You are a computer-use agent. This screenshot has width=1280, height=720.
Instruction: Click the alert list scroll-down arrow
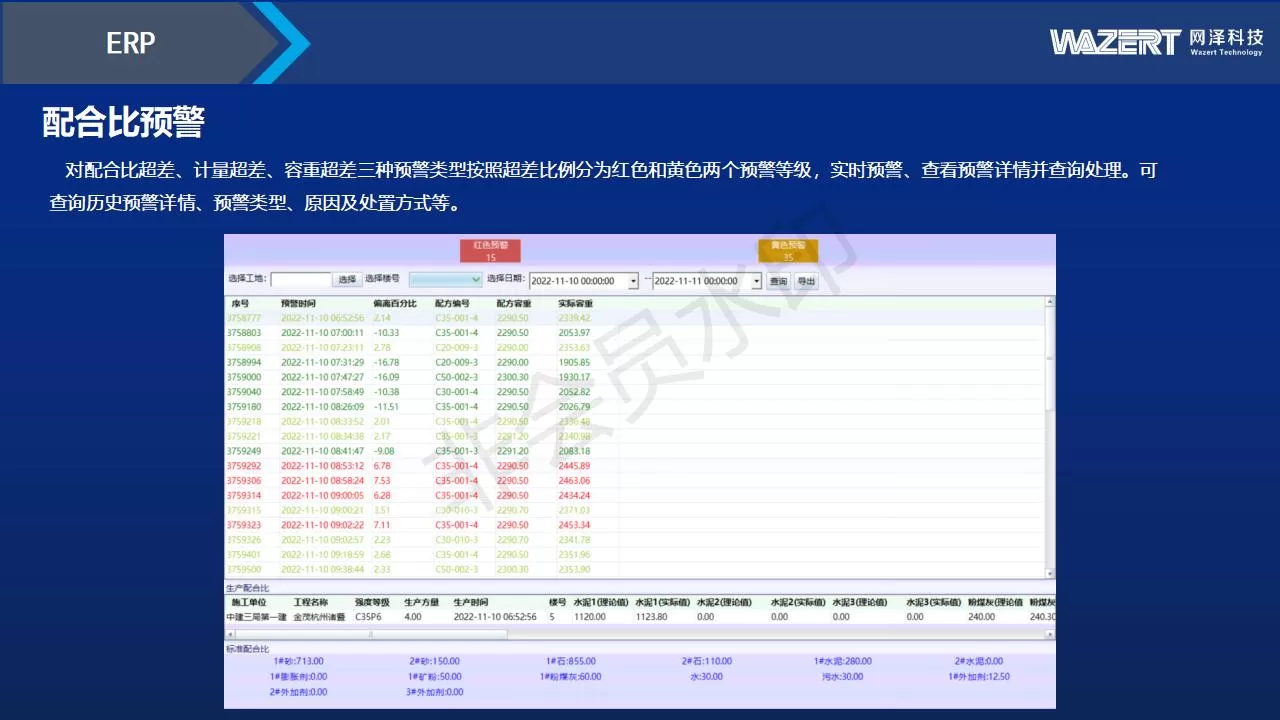1049,573
